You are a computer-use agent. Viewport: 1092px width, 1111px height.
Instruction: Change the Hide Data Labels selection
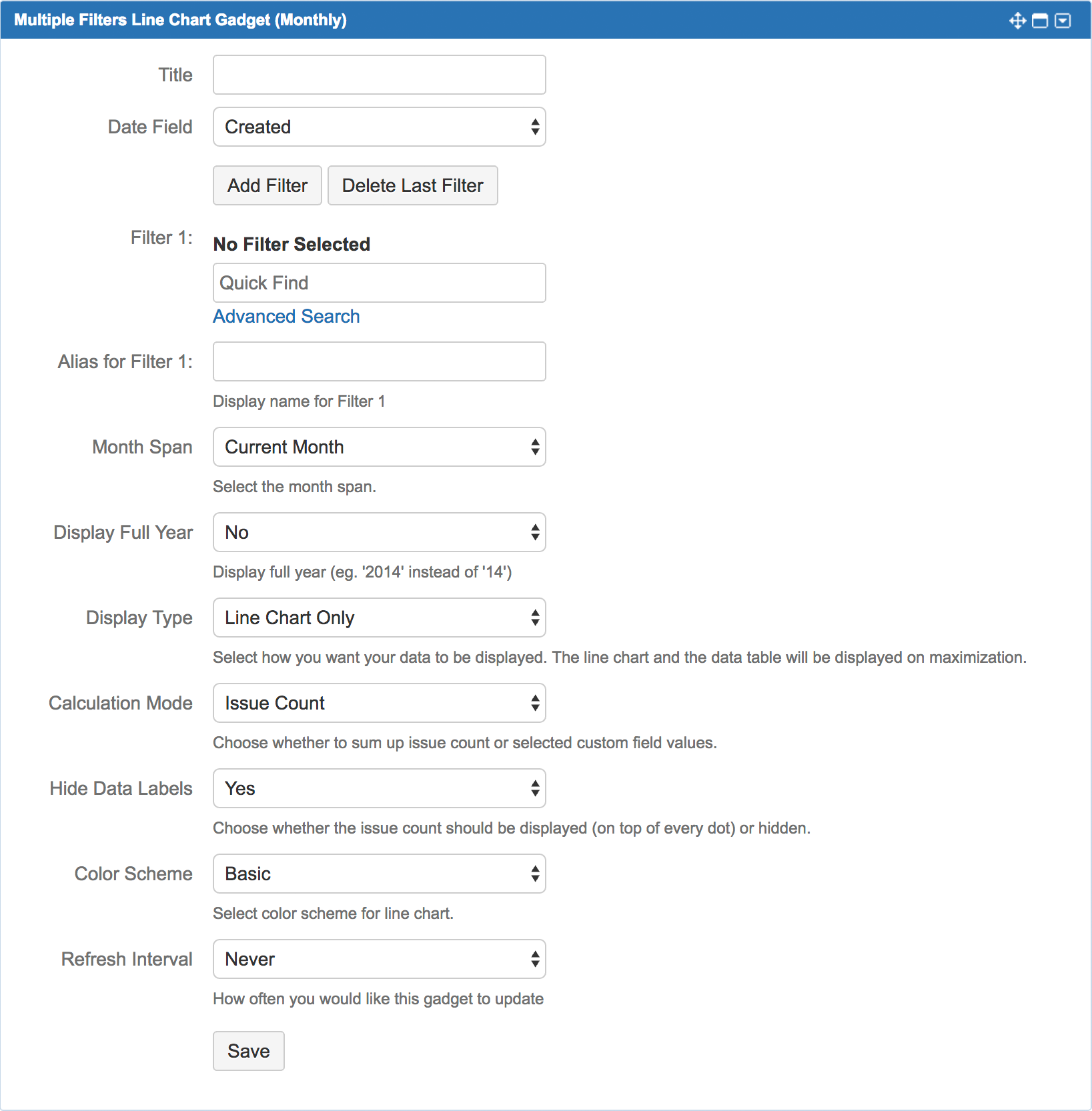(379, 788)
